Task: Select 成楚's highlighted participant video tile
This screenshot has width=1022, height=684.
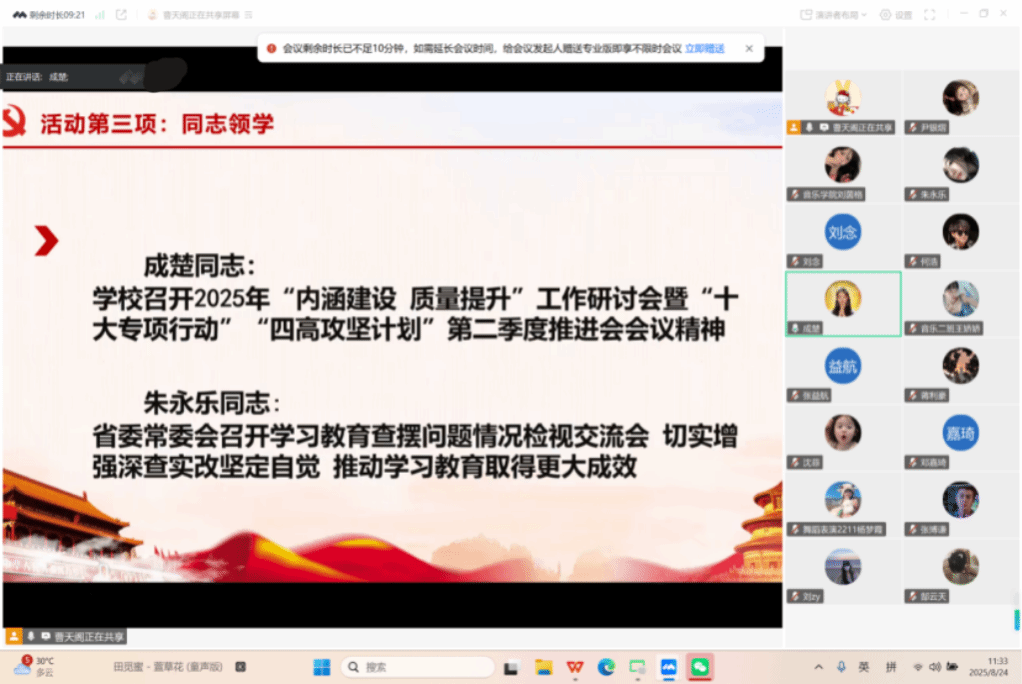Action: click(x=843, y=304)
